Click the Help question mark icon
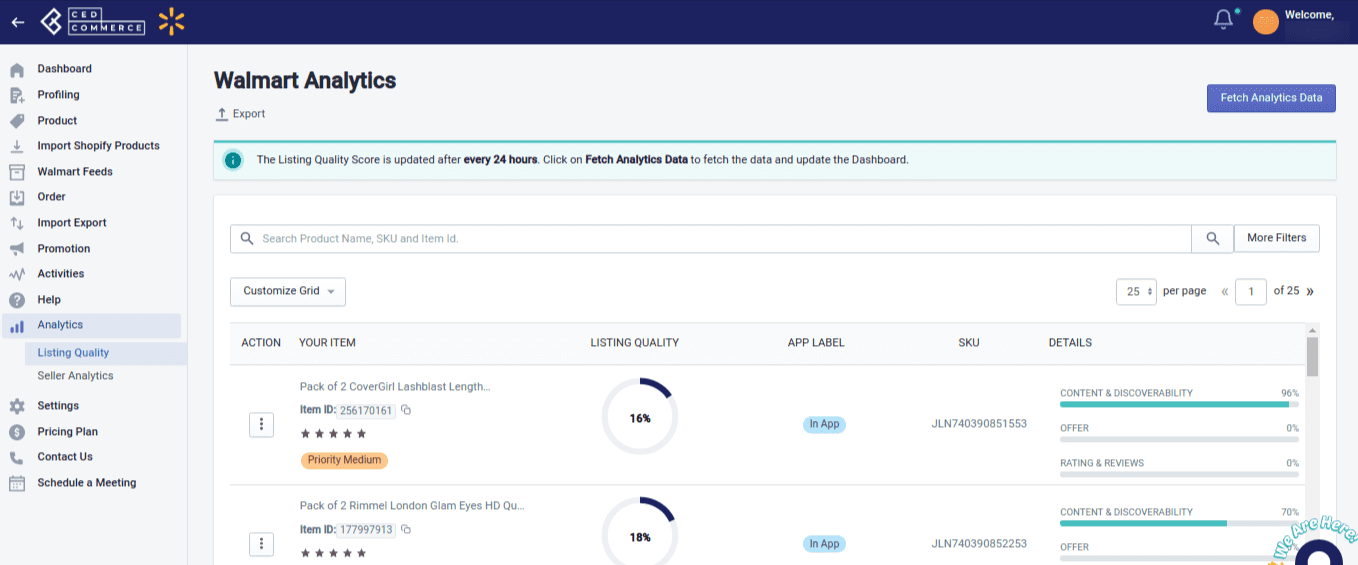1358x565 pixels. [17, 300]
